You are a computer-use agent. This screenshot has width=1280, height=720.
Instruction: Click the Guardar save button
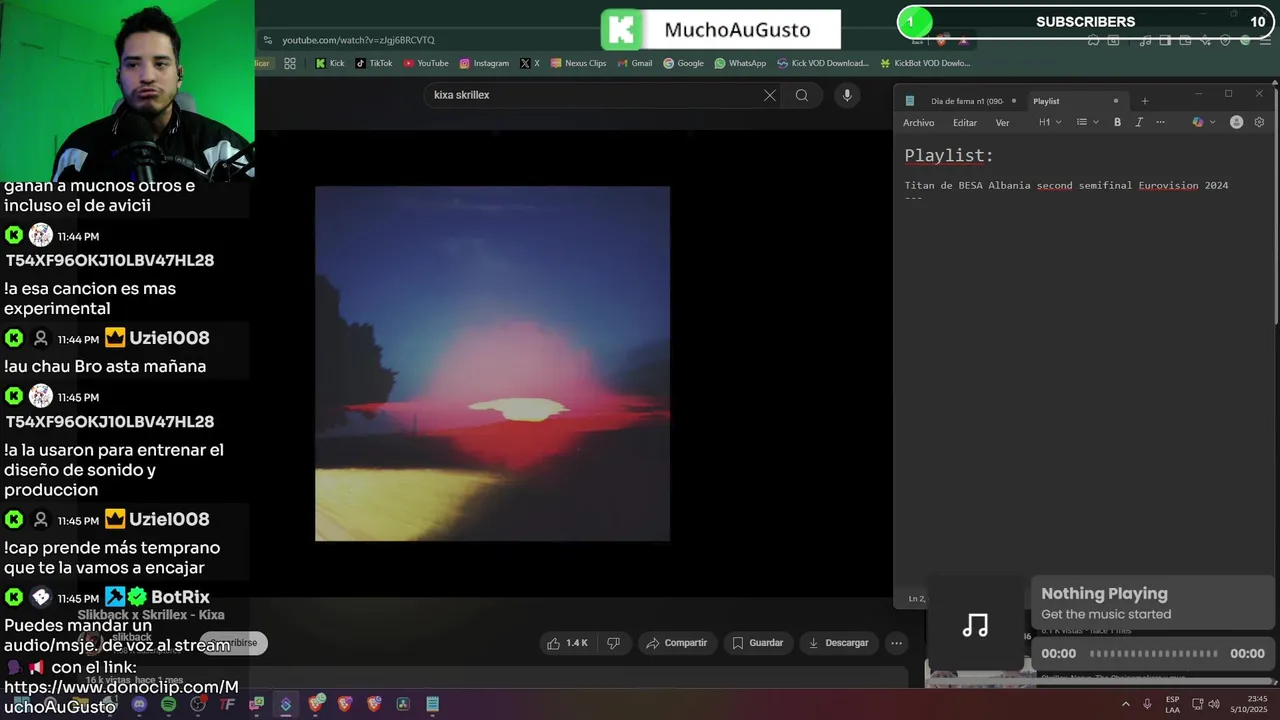tap(757, 643)
